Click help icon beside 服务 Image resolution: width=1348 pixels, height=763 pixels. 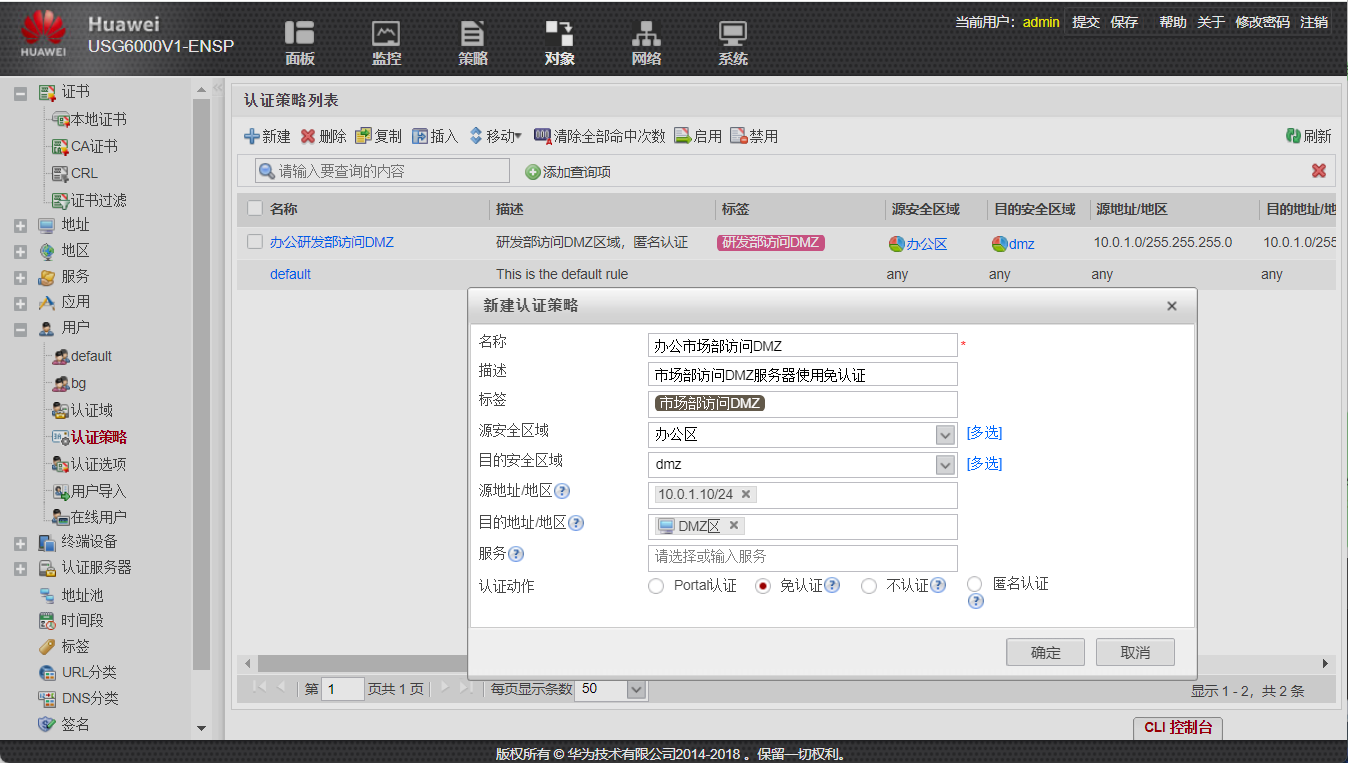point(516,554)
